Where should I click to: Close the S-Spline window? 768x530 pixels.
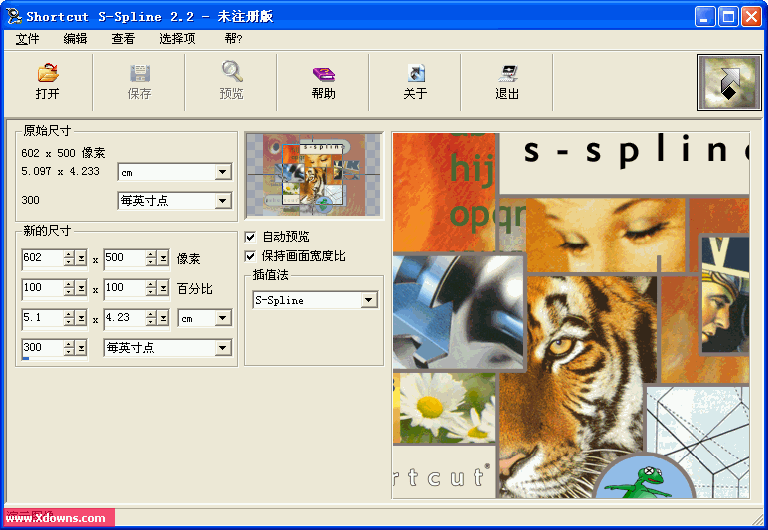coord(751,17)
